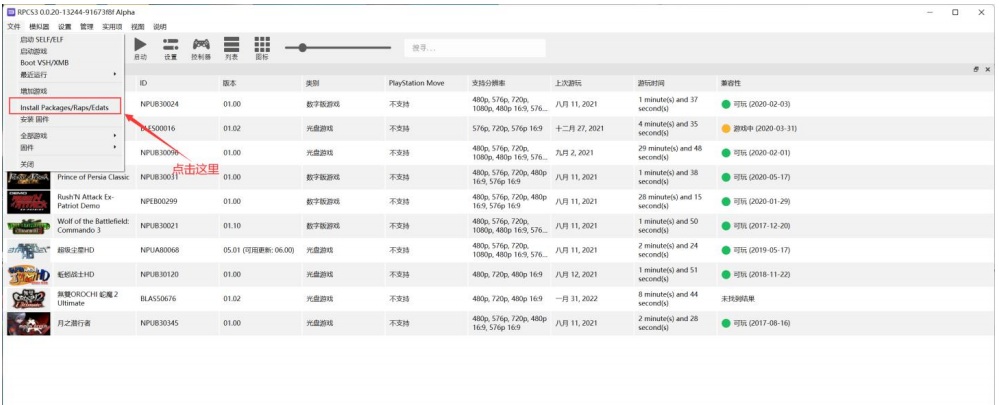
Task: Select Boot VSH/XMB from file menu
Action: [43, 62]
